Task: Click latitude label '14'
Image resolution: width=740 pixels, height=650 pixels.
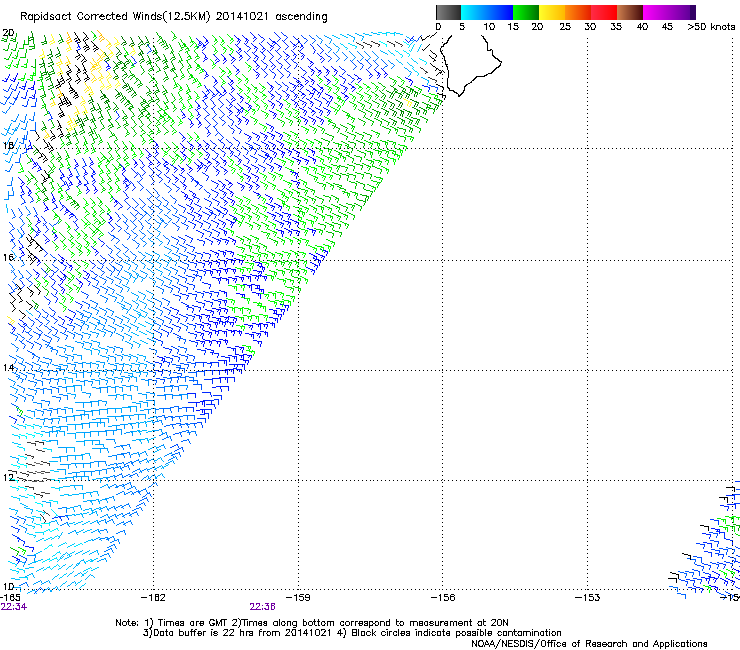Action: point(8,367)
